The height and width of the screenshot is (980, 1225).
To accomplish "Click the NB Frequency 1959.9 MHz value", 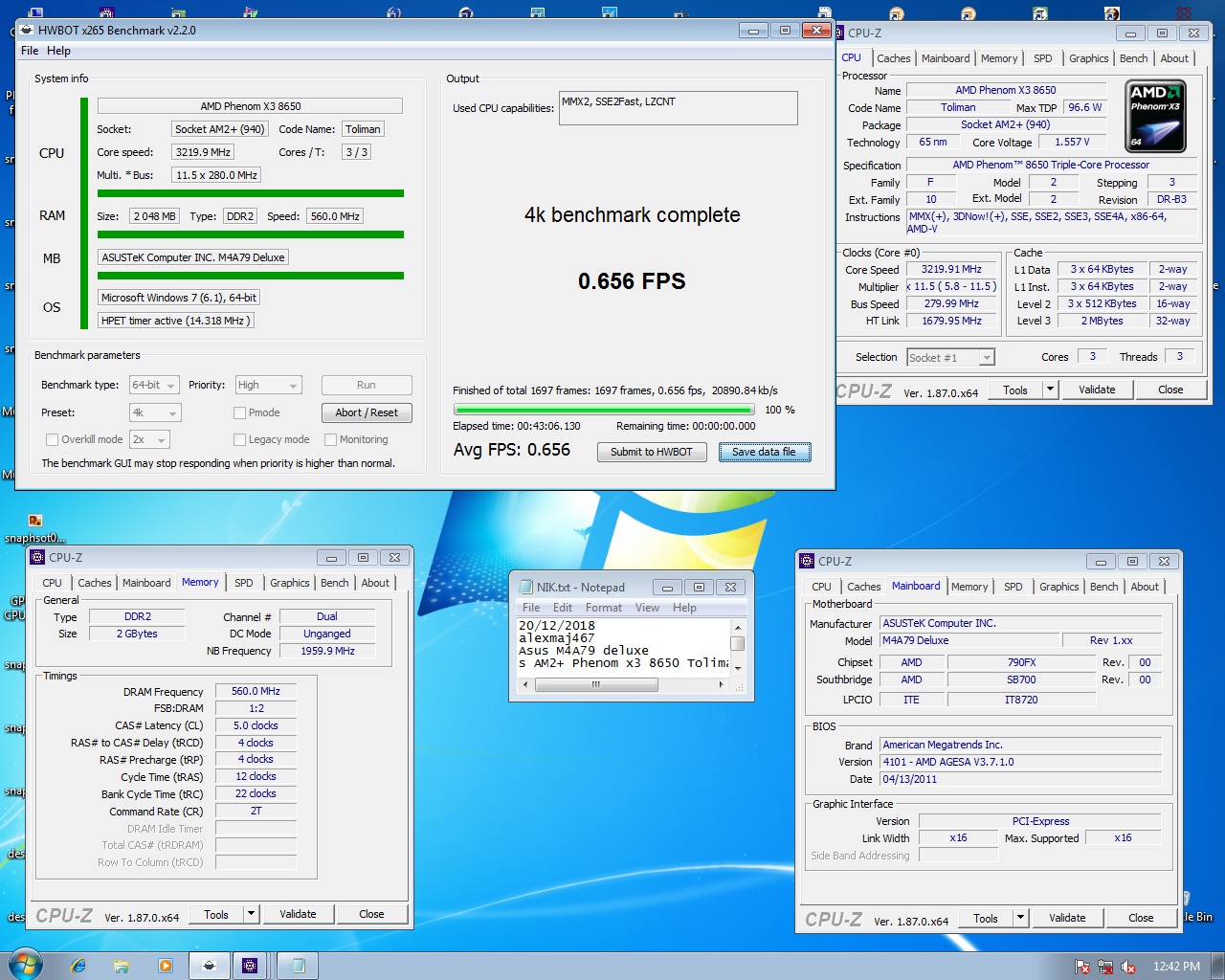I will [x=327, y=651].
